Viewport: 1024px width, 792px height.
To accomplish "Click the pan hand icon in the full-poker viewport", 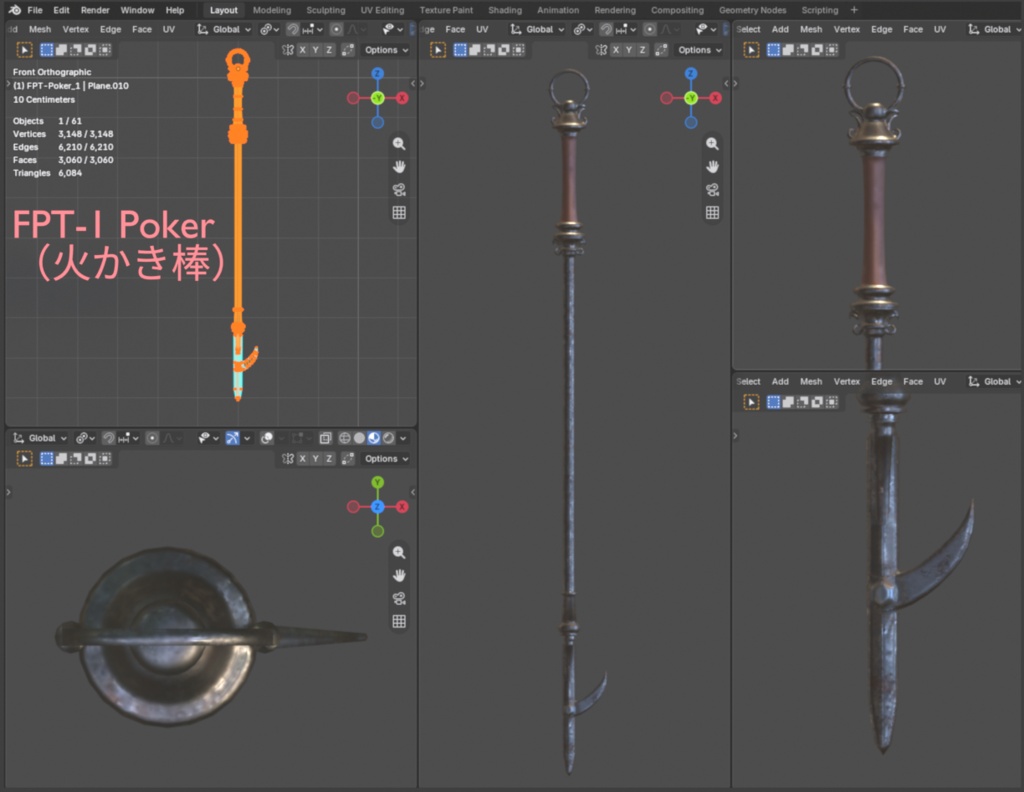I will (712, 167).
